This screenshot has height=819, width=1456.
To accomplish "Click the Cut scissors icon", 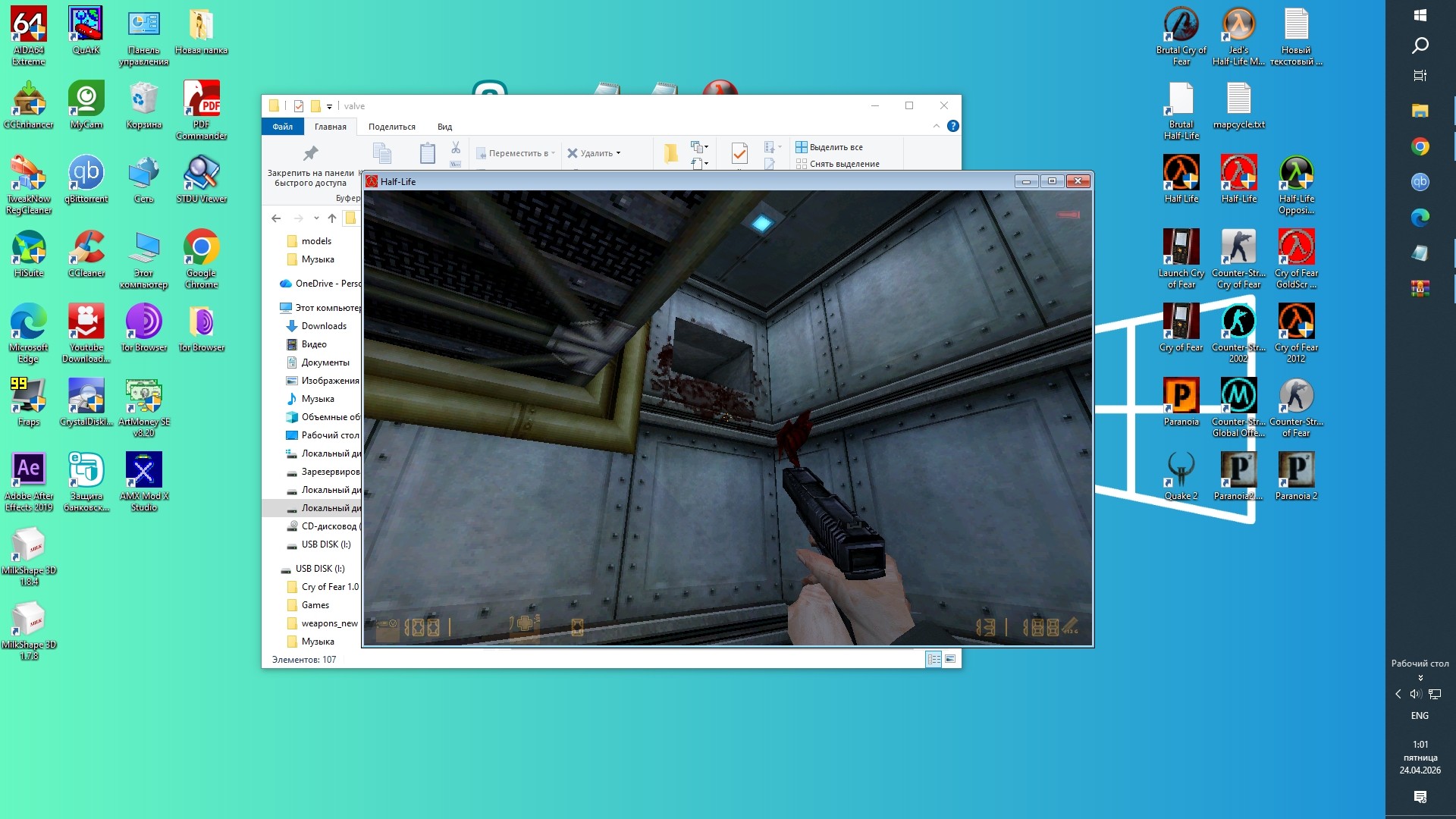I will click(x=456, y=147).
